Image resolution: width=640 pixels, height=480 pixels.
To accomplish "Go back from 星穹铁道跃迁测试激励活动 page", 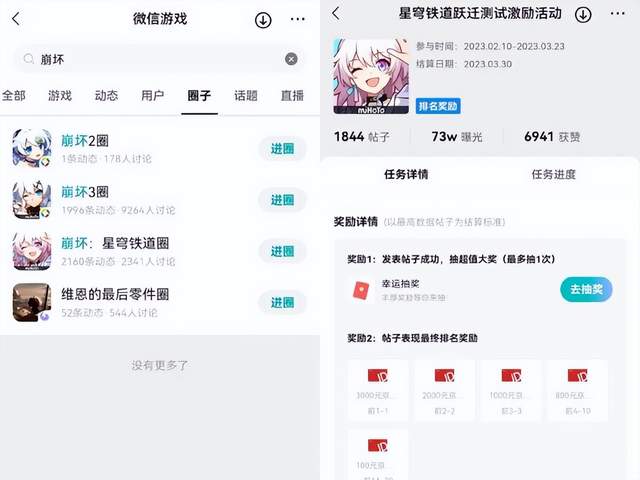I will click(336, 13).
